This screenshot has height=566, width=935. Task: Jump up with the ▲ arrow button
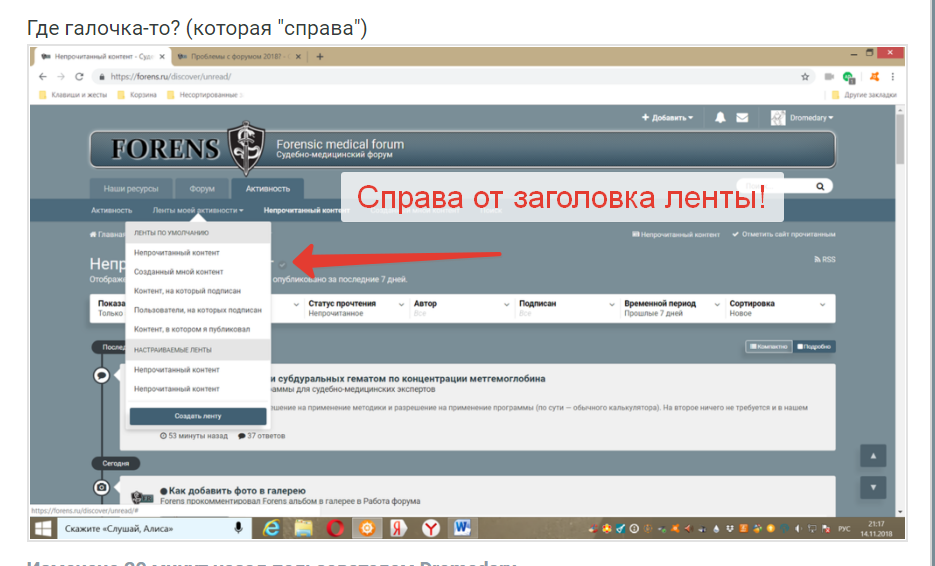pyautogui.click(x=873, y=456)
